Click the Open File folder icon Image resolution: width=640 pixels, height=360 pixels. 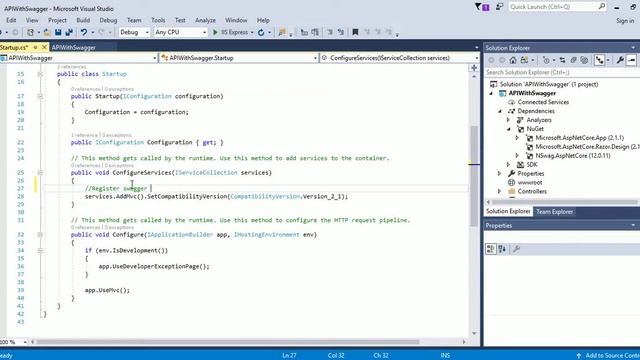pyautogui.click(x=47, y=32)
